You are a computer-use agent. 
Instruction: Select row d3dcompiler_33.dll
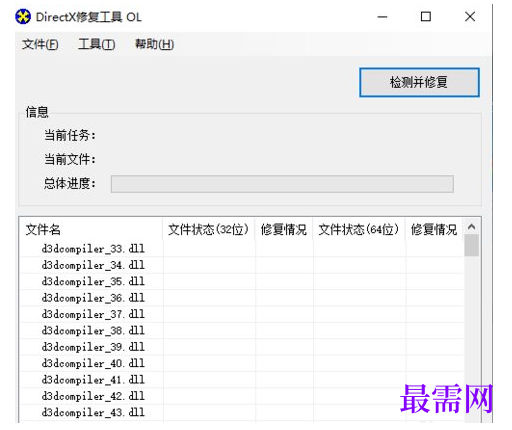241,249
